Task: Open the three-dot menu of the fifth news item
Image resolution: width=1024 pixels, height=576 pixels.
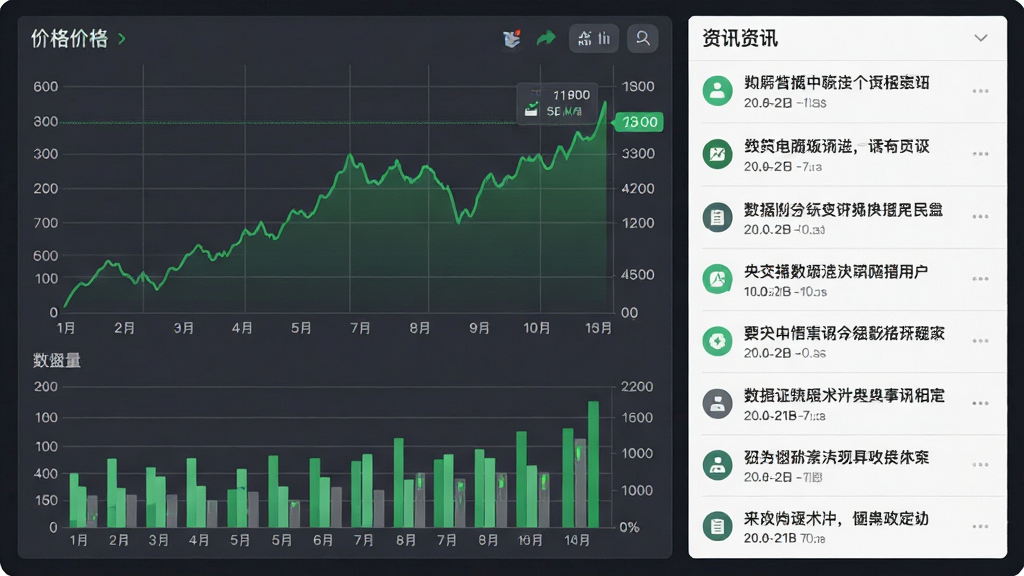Action: [x=980, y=341]
